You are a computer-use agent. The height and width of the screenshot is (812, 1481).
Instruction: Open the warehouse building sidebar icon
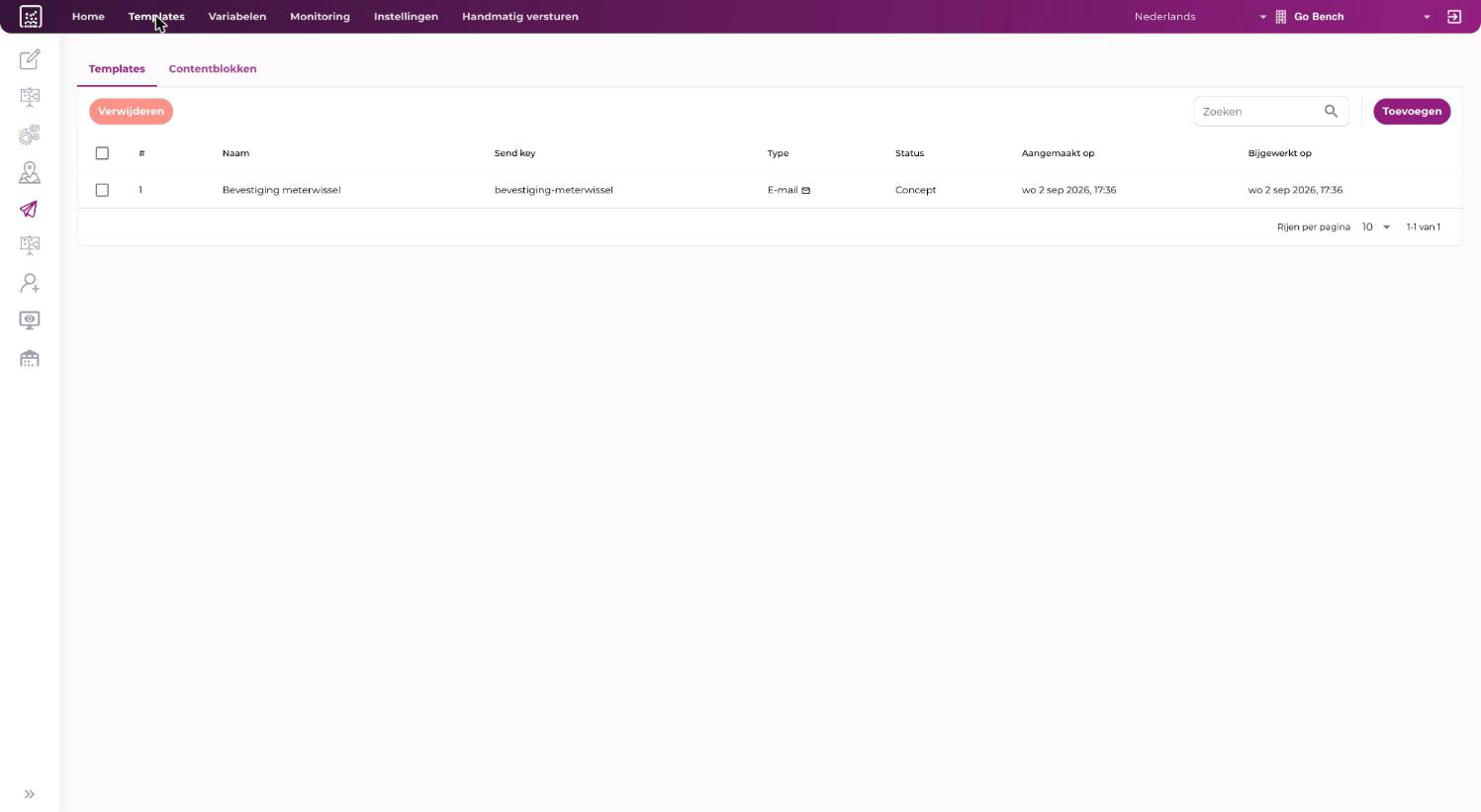pos(30,358)
